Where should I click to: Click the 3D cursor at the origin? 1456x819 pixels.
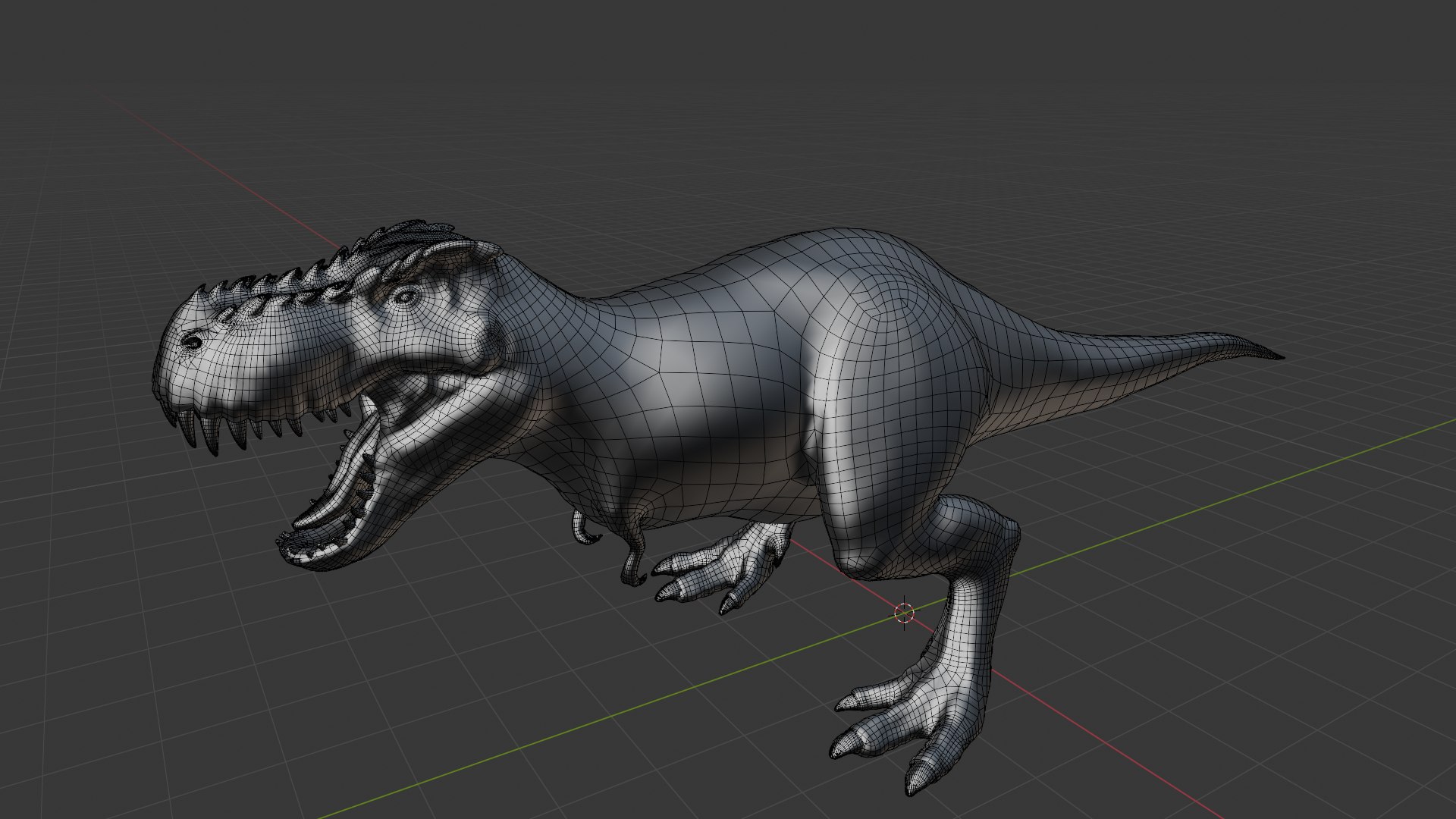point(904,613)
